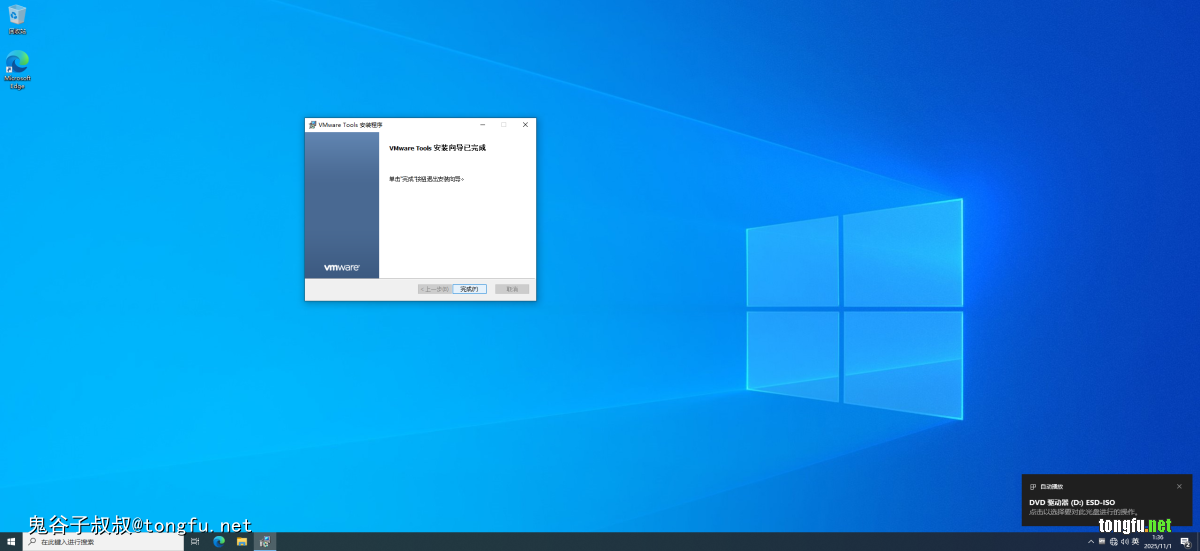Open the clock and date flyout
The height and width of the screenshot is (551, 1200).
click(x=1158, y=541)
